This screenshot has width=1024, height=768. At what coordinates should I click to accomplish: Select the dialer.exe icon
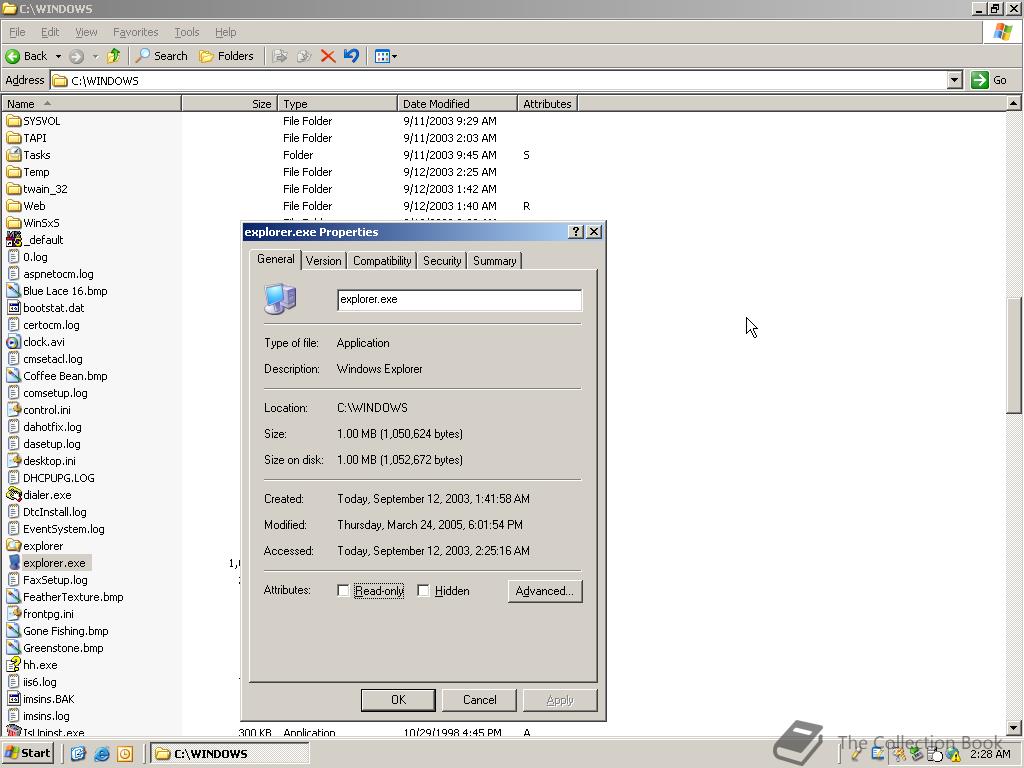click(x=14, y=494)
